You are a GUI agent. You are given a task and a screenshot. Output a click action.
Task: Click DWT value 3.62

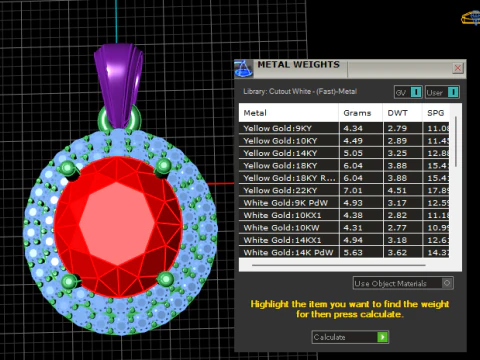pyautogui.click(x=397, y=252)
